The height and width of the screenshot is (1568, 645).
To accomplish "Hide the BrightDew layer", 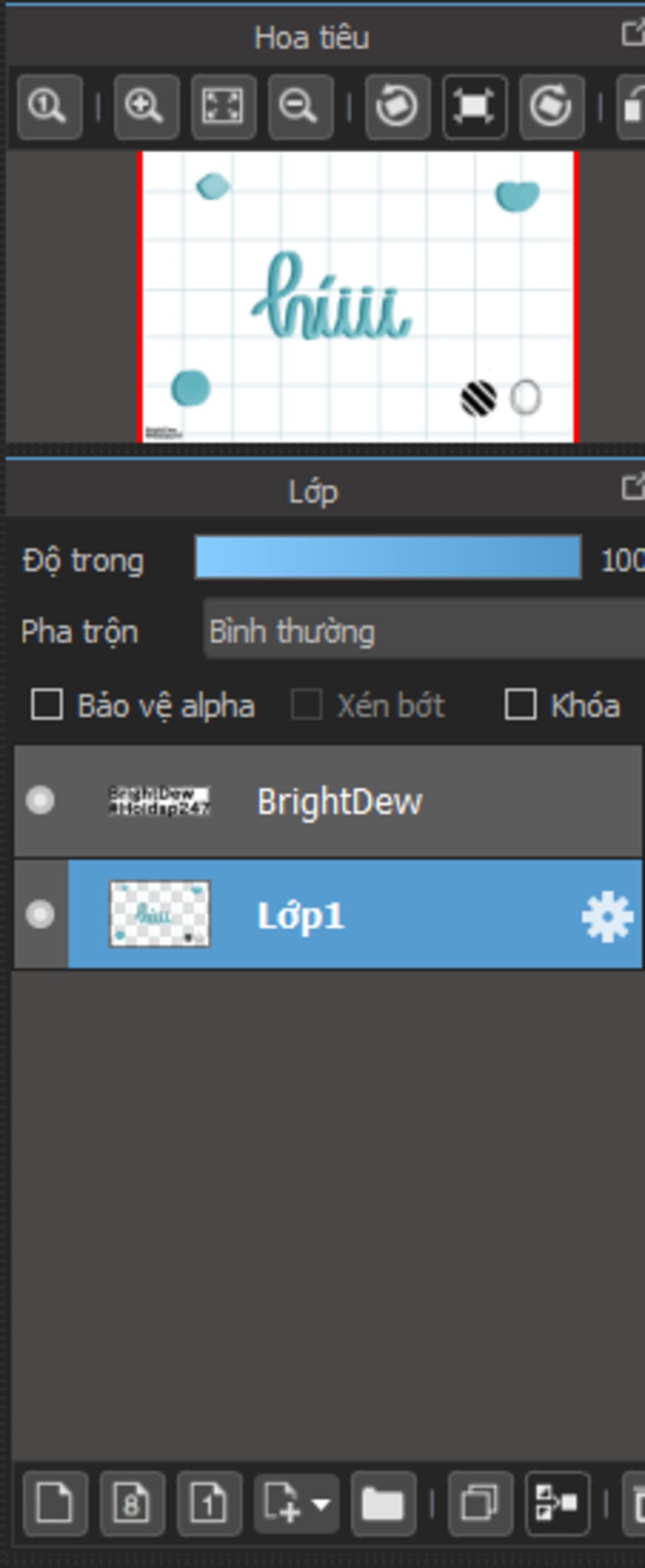I will [40, 800].
